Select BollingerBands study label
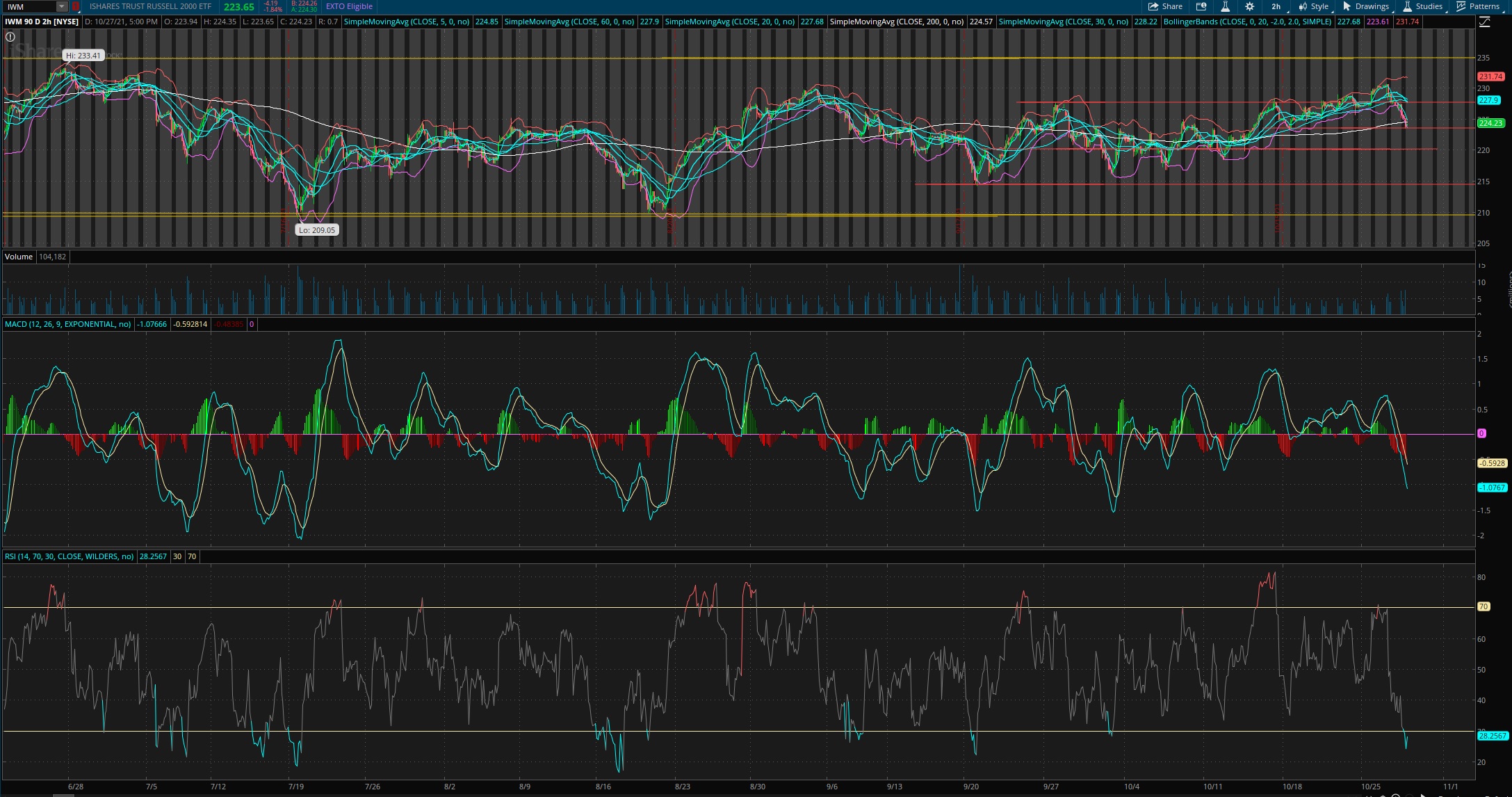Image resolution: width=1512 pixels, height=797 pixels. point(1248,22)
